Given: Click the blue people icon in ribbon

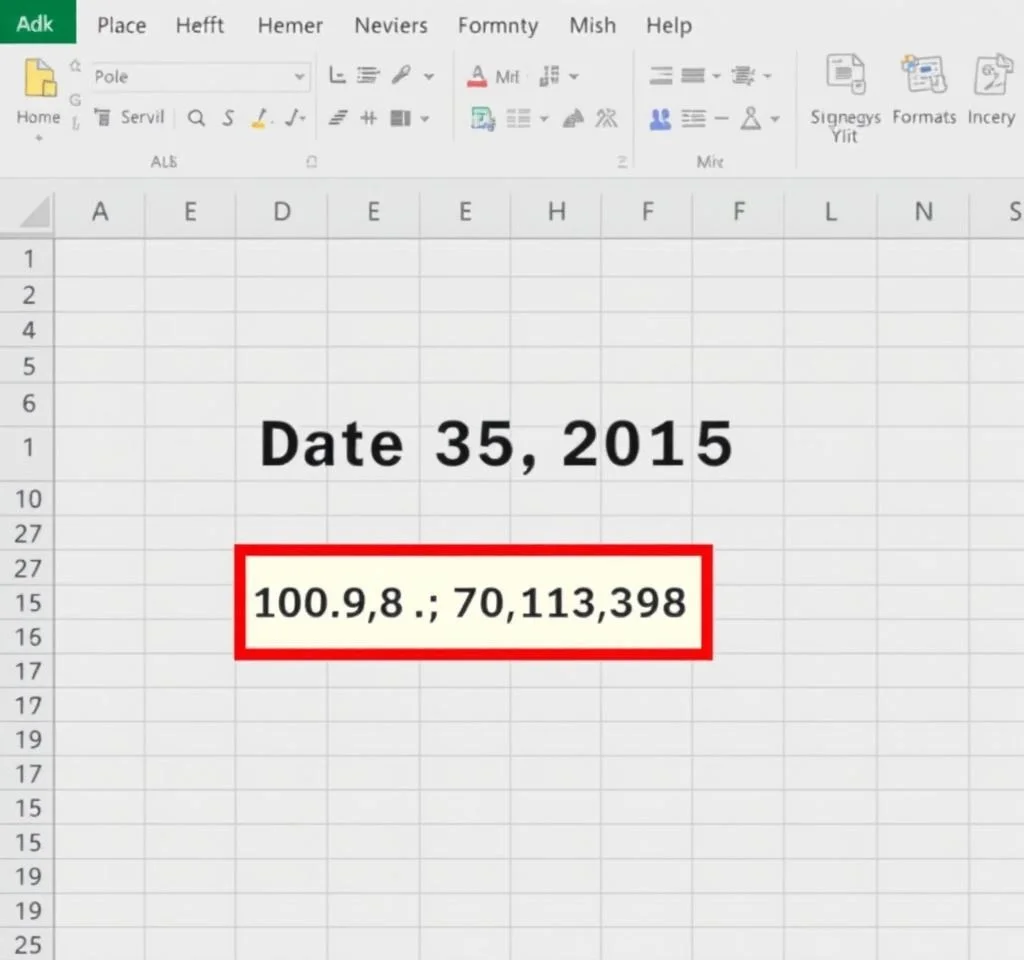Looking at the screenshot, I should pyautogui.click(x=660, y=120).
